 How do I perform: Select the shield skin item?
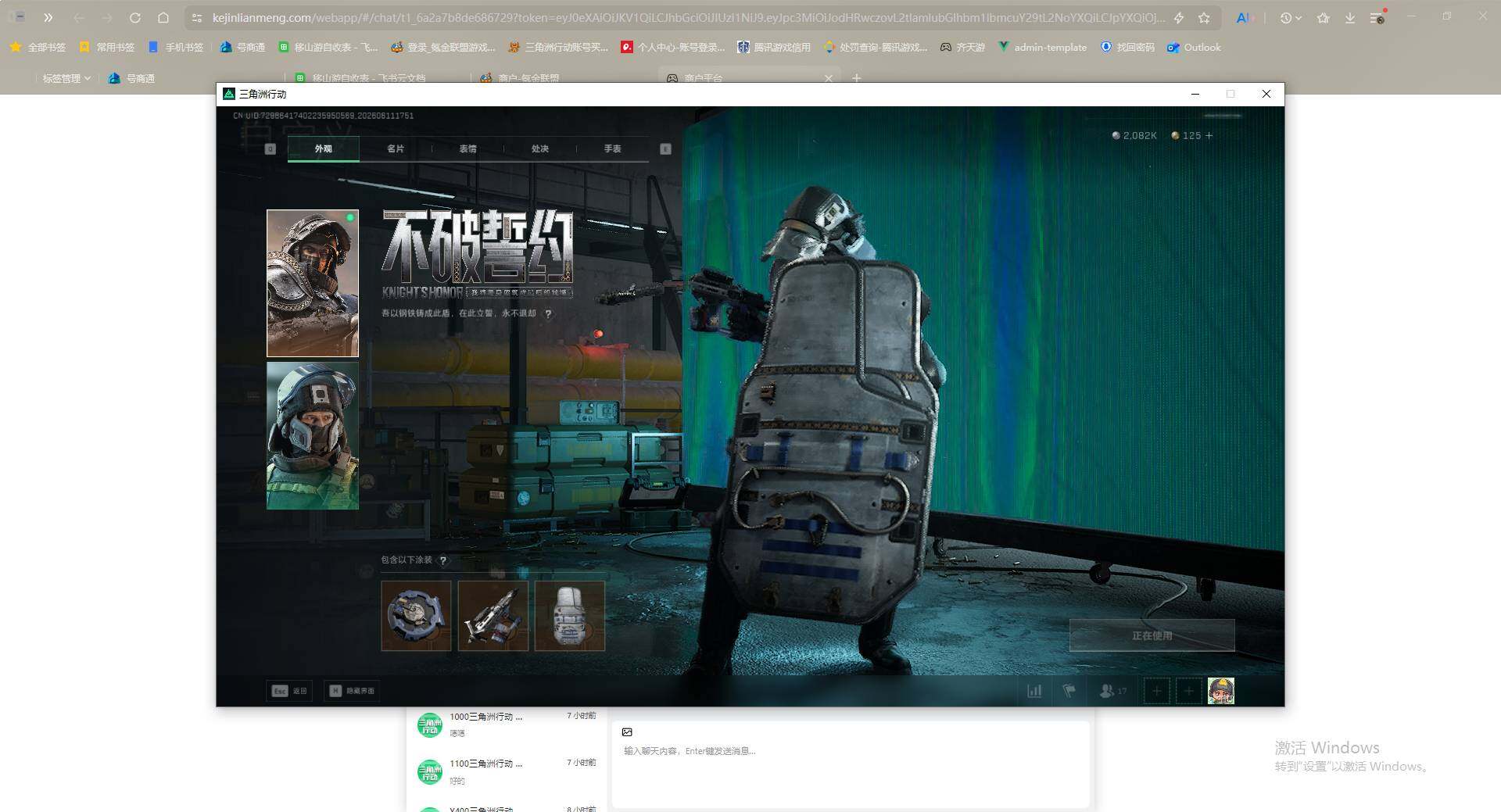569,616
